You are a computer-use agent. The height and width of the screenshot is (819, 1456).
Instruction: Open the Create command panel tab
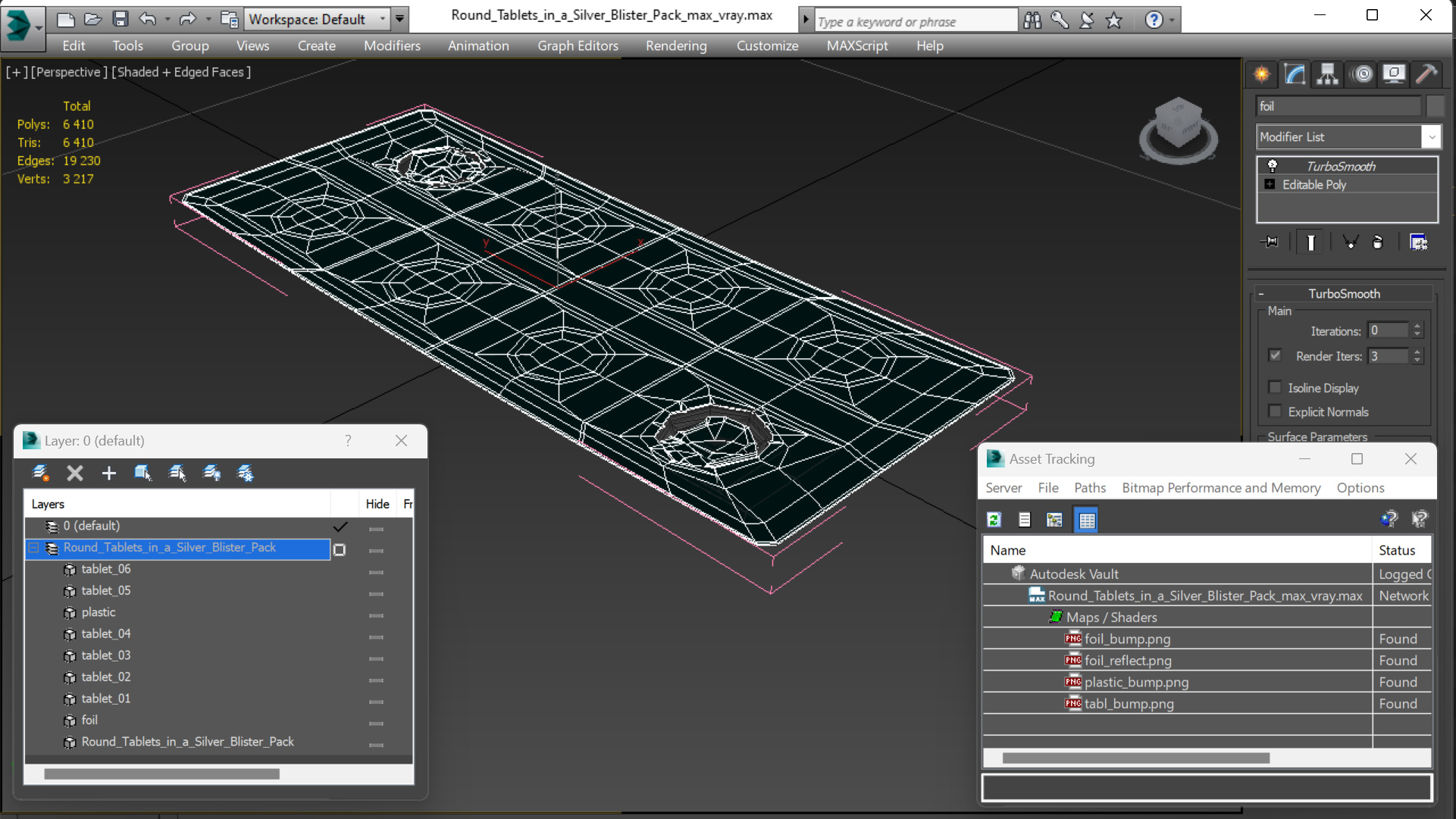tap(1262, 74)
